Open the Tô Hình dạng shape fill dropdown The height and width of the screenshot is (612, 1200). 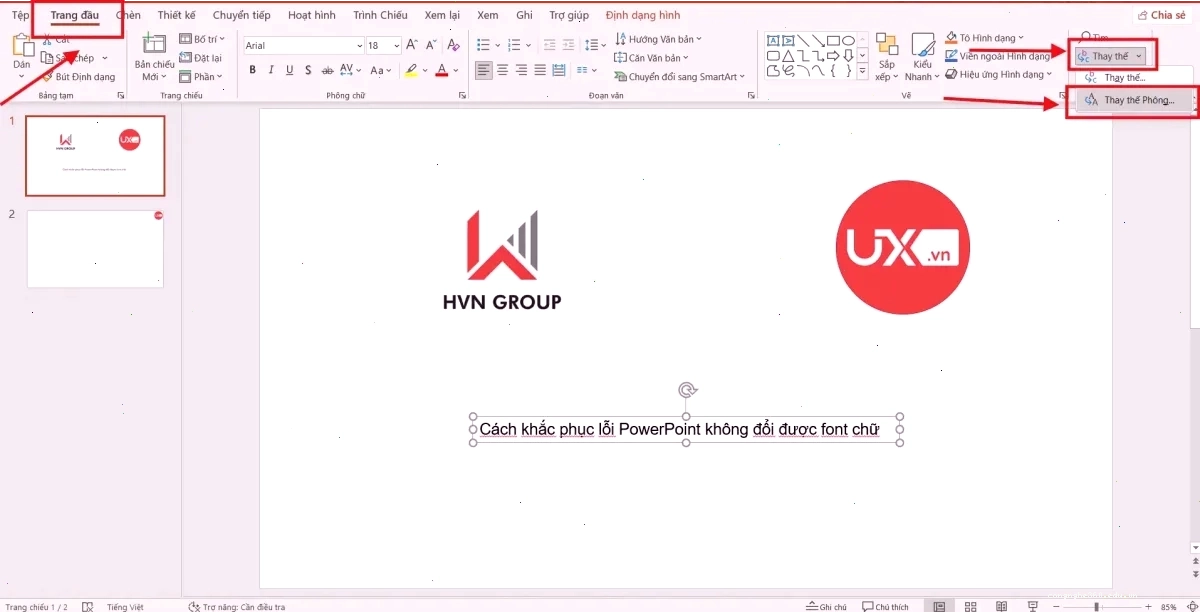[x=984, y=38]
